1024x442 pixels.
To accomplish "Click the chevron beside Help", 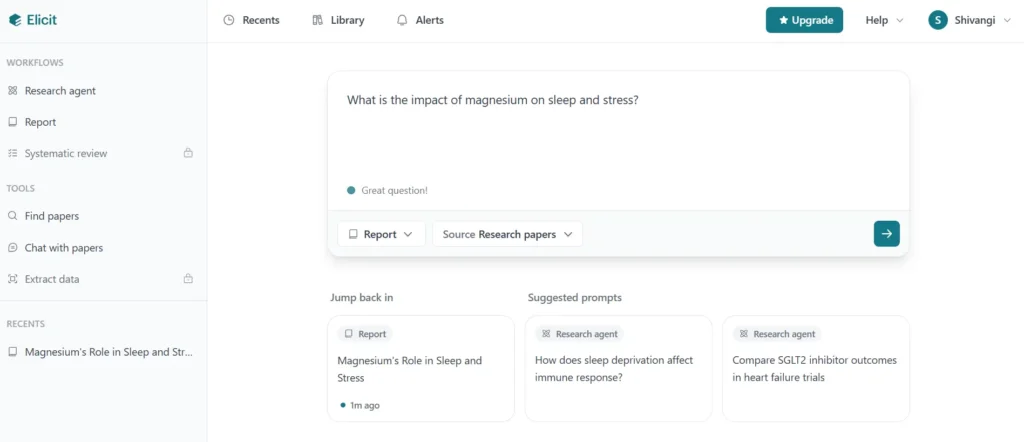I will click(x=900, y=20).
